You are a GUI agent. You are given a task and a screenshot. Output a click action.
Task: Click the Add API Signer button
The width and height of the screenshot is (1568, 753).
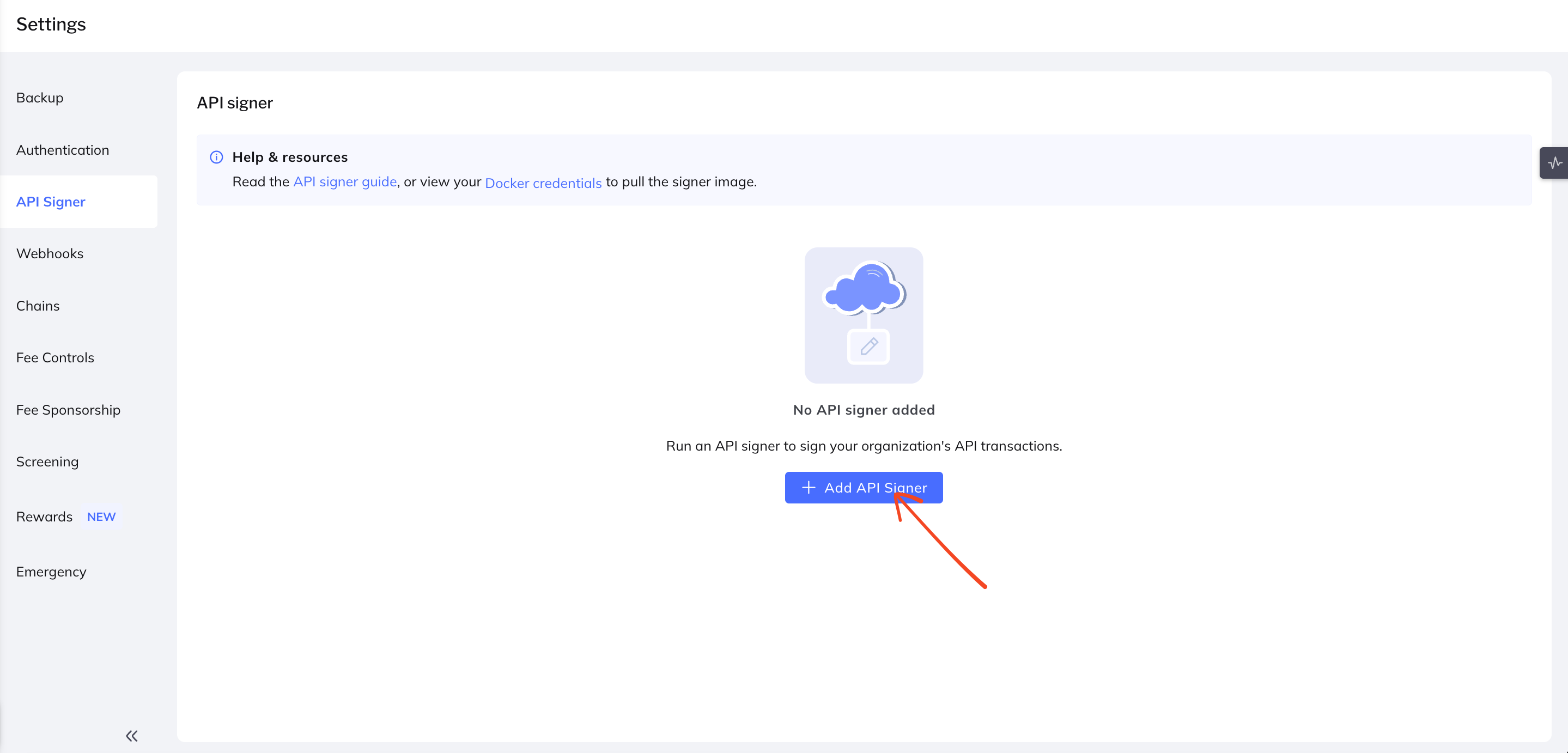864,488
